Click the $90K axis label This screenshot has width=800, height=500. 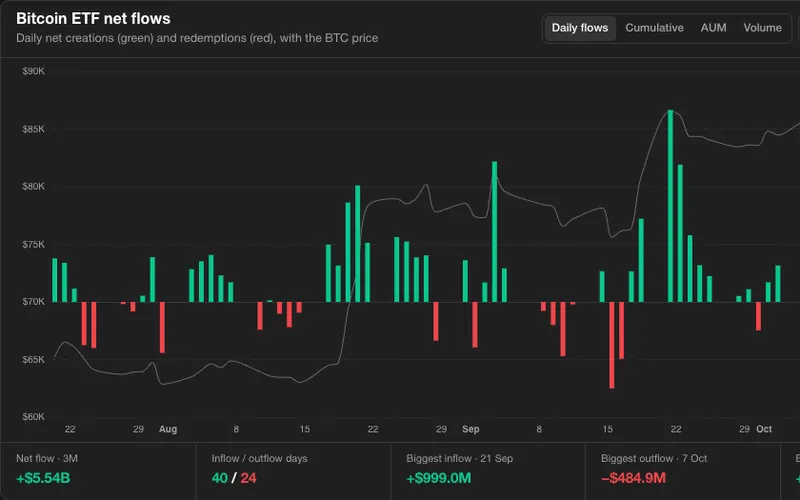click(34, 71)
